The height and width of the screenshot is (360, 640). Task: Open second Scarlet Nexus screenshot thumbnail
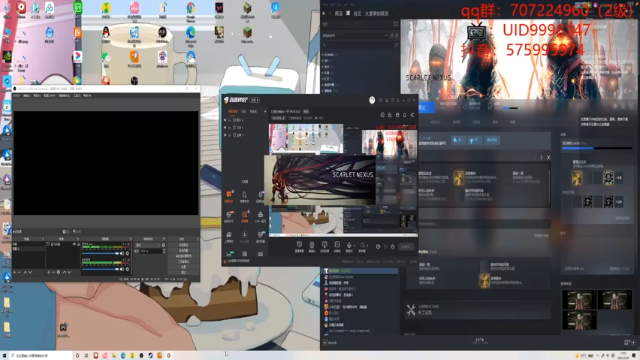tap(614, 299)
